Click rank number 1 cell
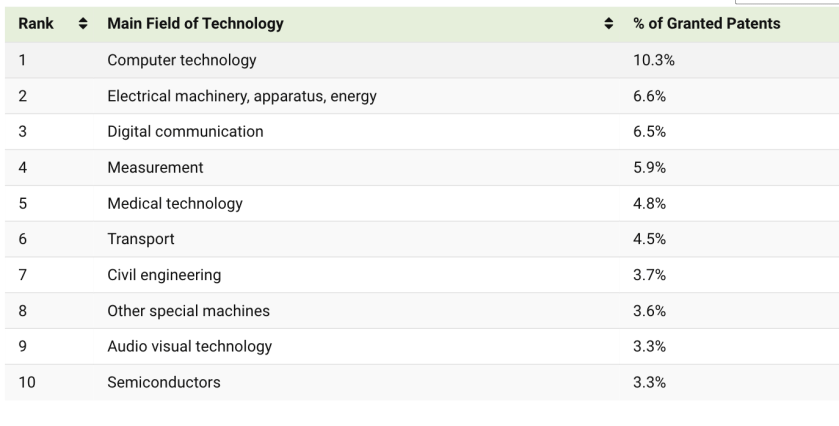This screenshot has height=426, width=839. (x=22, y=60)
